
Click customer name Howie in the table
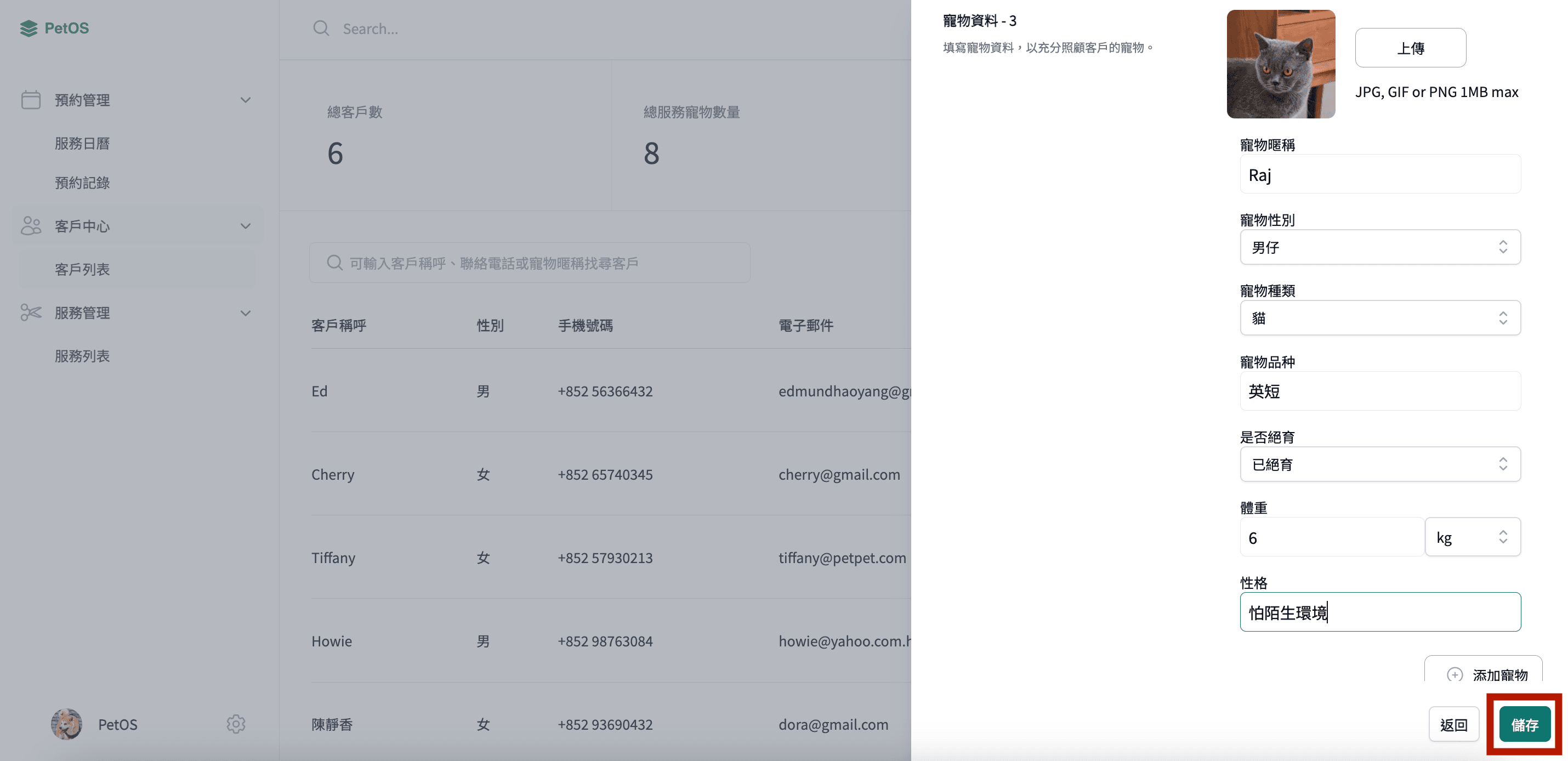pyautogui.click(x=331, y=641)
